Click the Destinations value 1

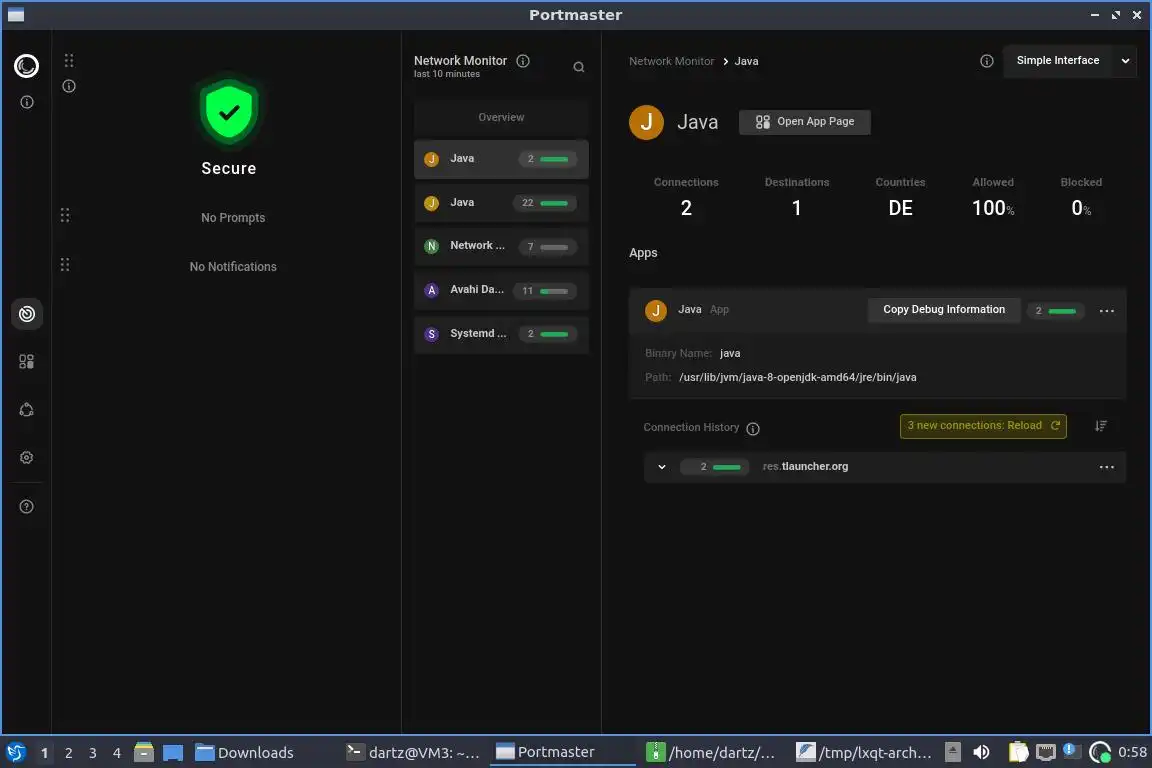tap(796, 209)
